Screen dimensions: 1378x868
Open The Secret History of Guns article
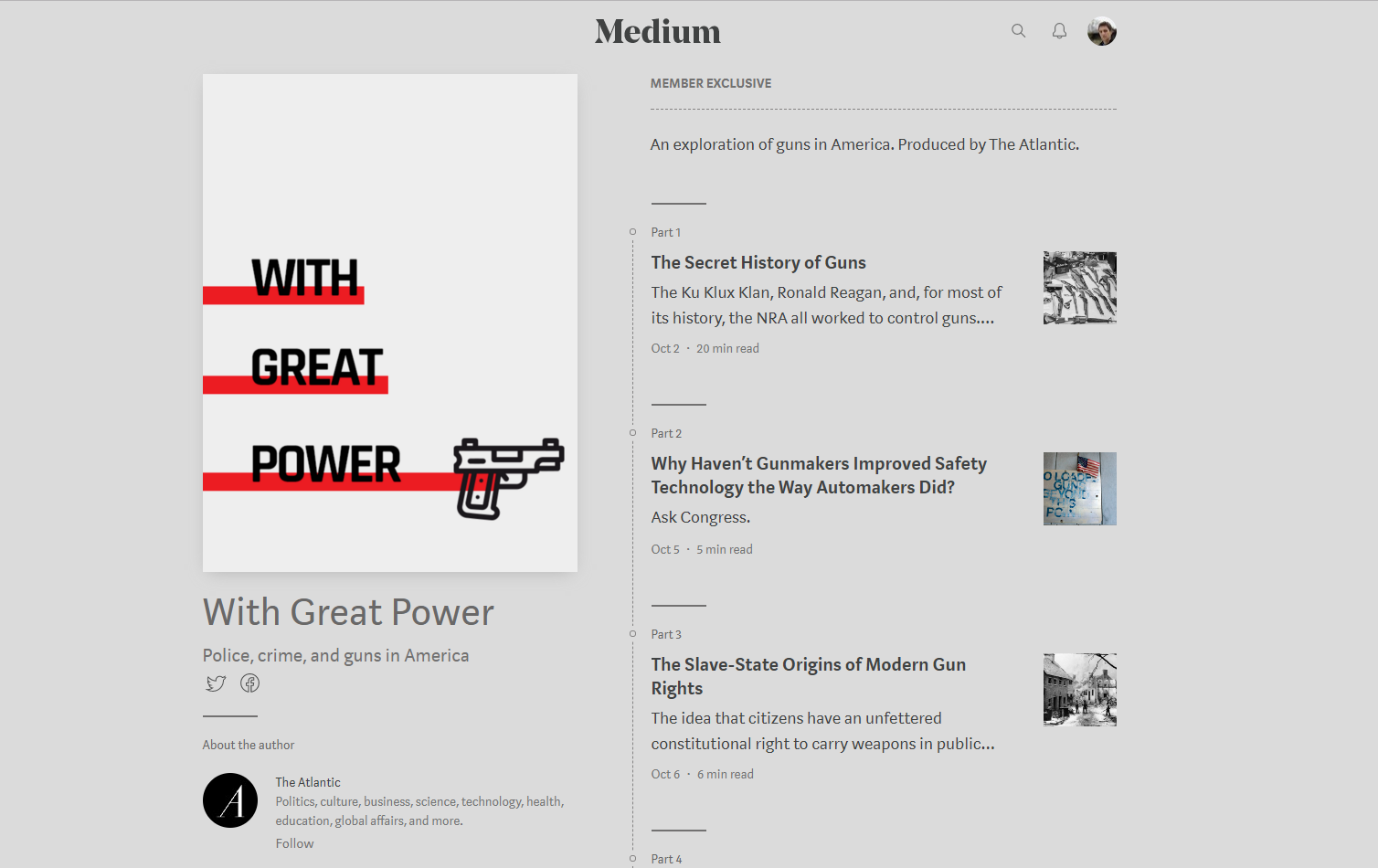coord(758,263)
